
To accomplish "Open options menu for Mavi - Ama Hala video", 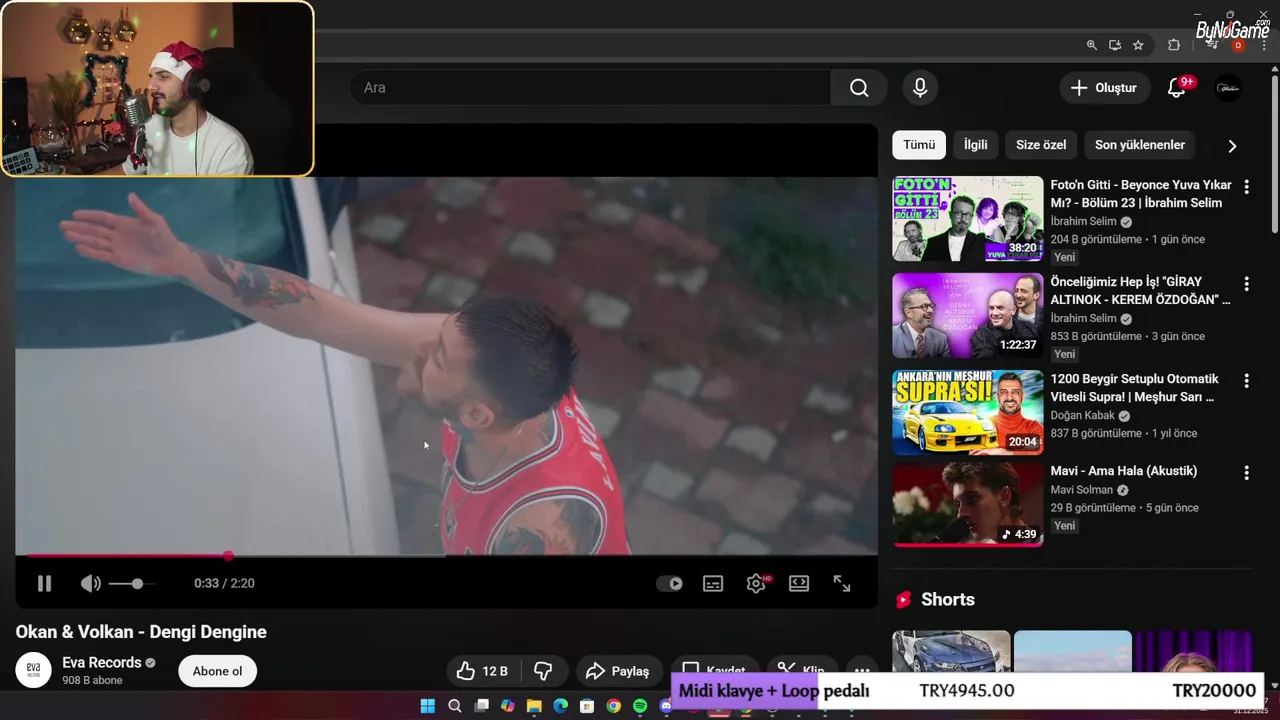I will [1246, 473].
